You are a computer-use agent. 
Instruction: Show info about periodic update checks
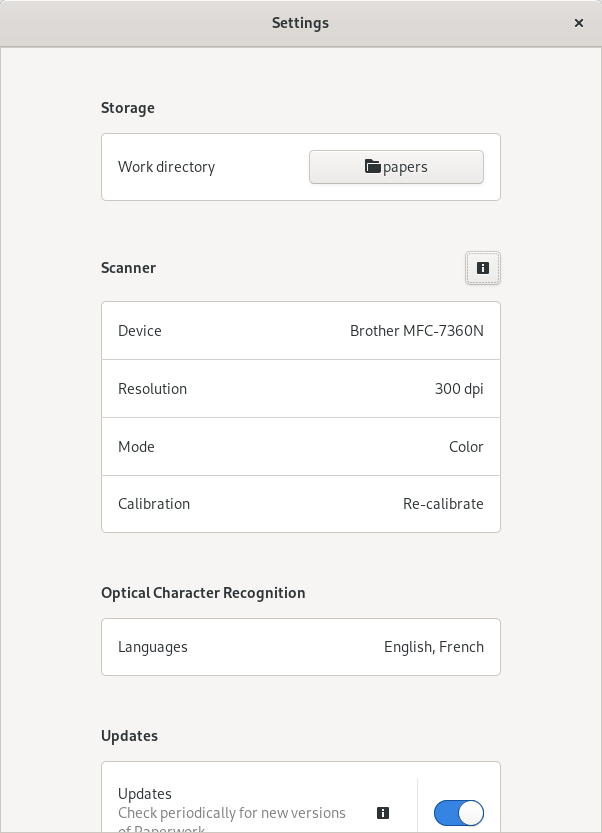[383, 813]
